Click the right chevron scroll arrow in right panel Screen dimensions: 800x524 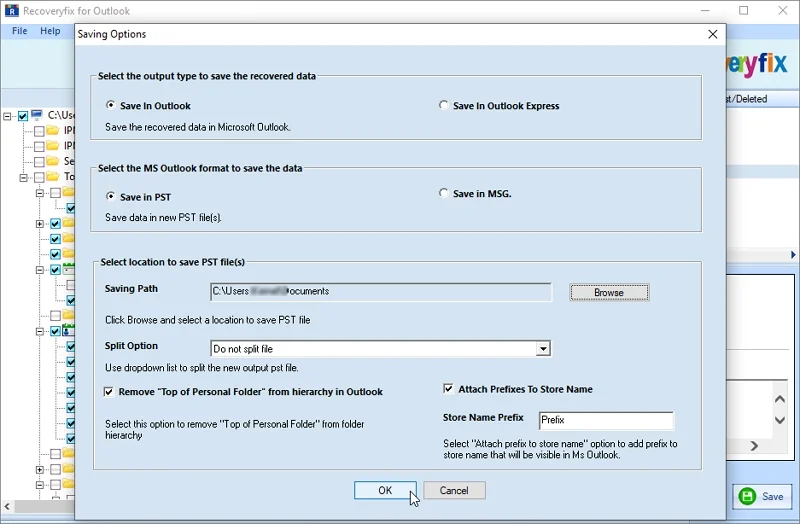[754, 446]
